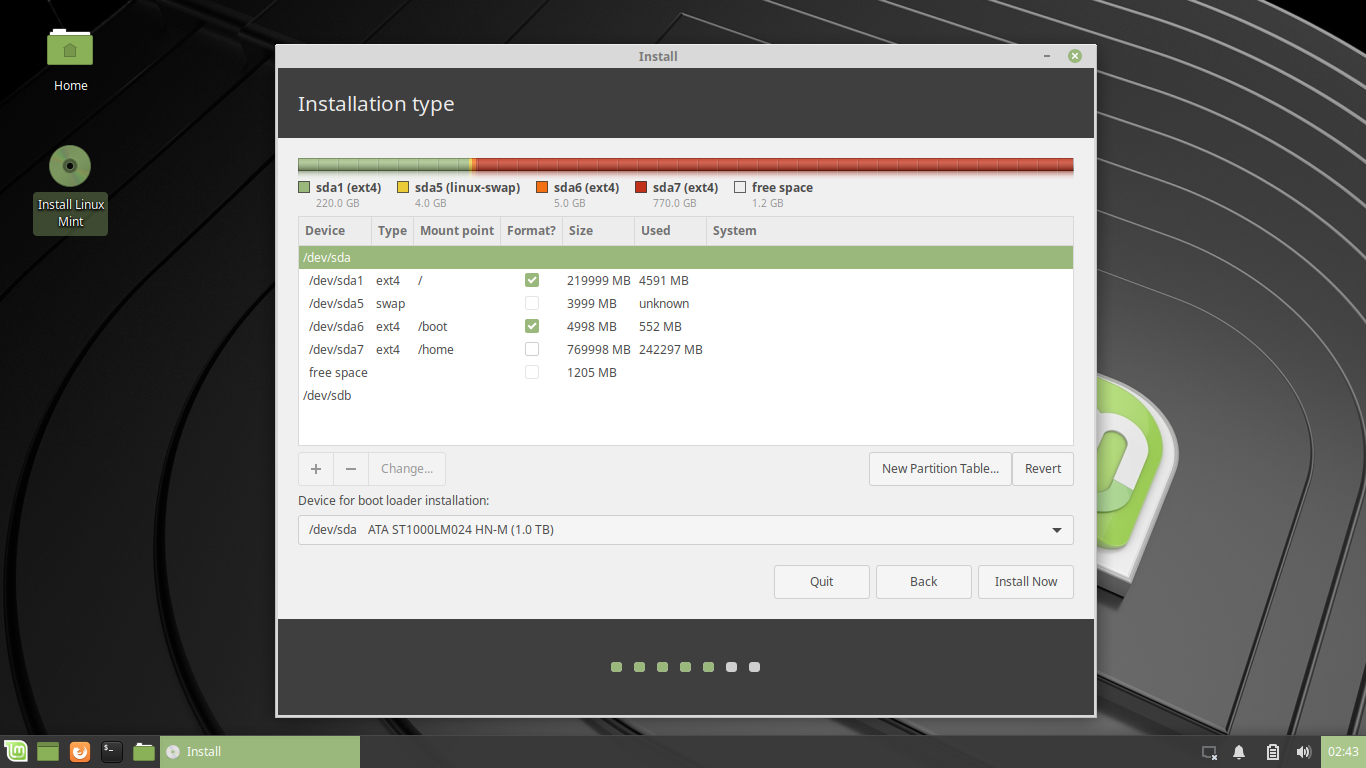Minimize the Install window
1366x768 pixels.
1046,56
